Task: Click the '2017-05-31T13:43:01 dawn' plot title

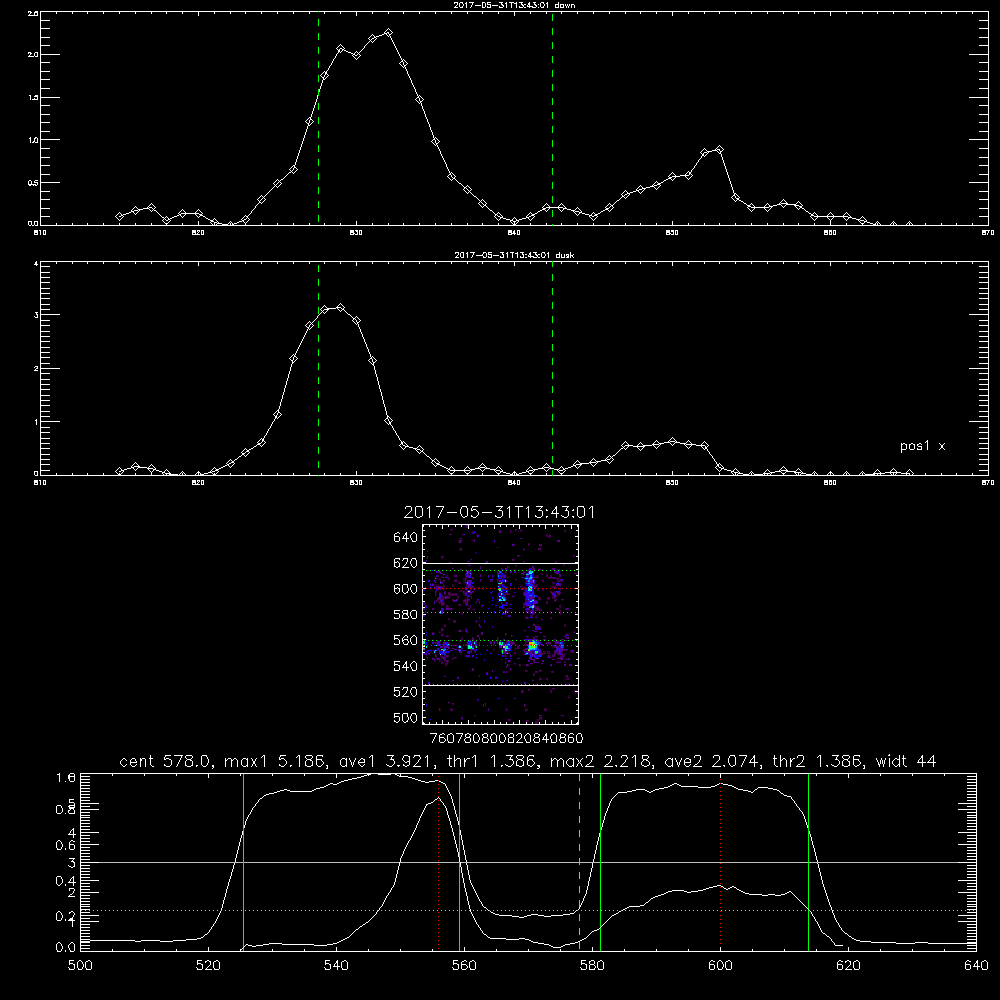Action: pos(514,5)
